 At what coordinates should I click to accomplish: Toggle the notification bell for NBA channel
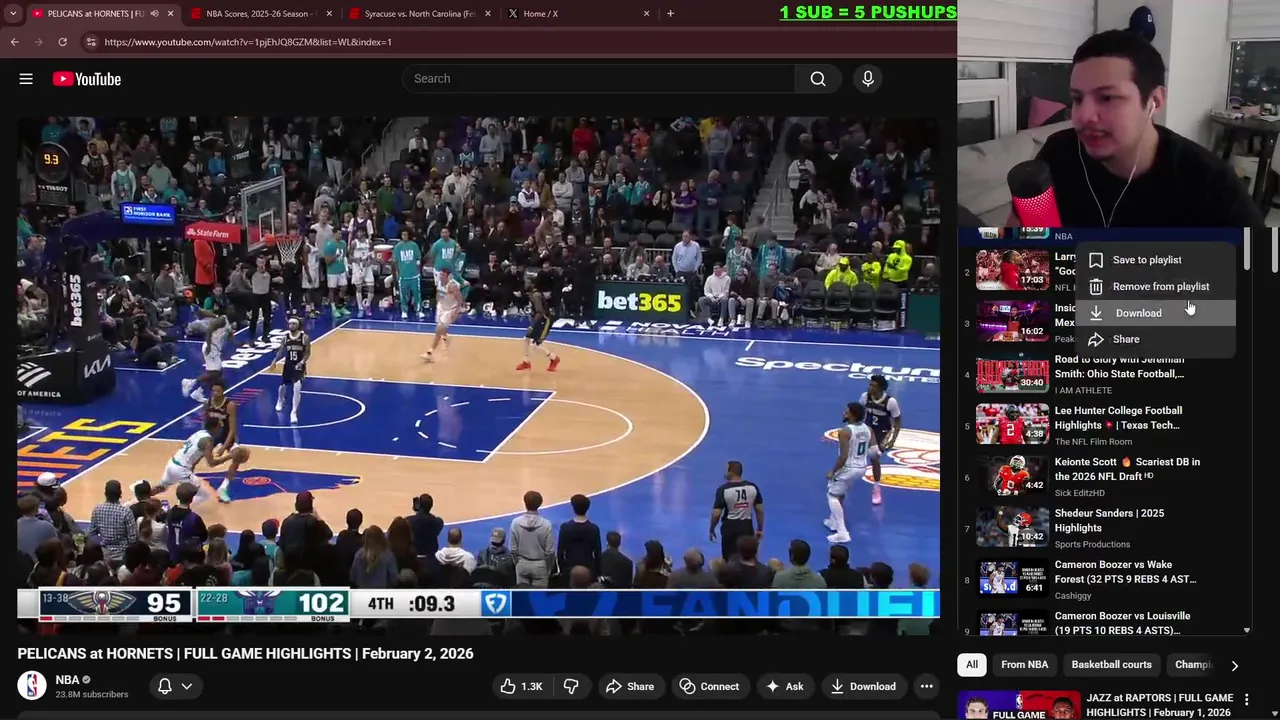click(x=165, y=686)
